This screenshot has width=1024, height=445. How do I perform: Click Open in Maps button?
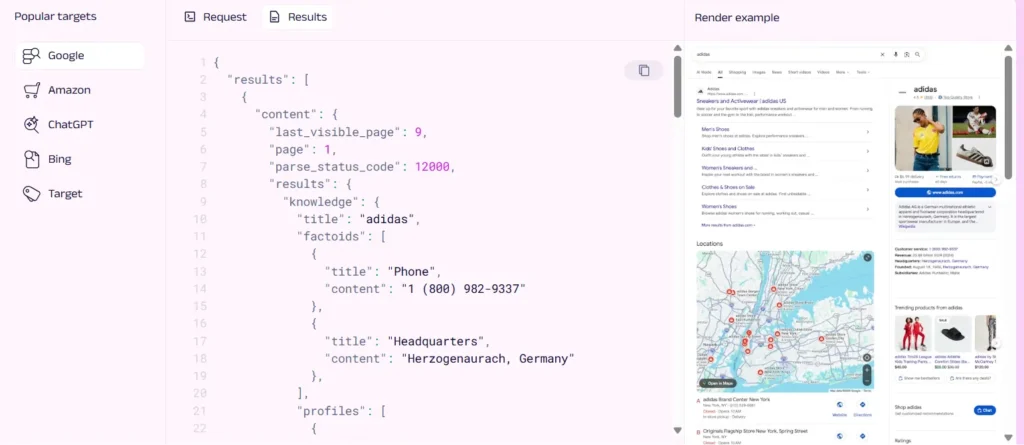coord(716,383)
